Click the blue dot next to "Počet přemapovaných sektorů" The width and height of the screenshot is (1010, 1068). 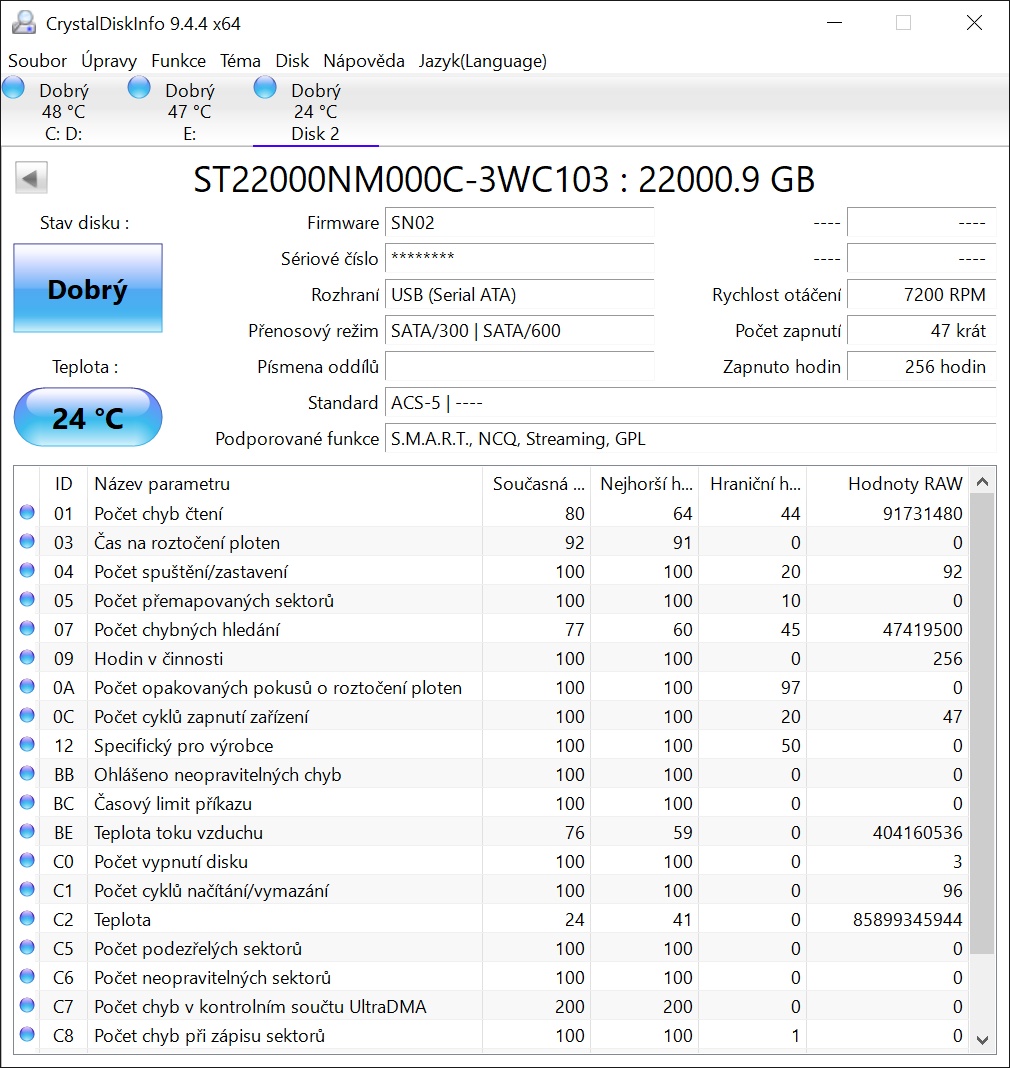click(27, 600)
